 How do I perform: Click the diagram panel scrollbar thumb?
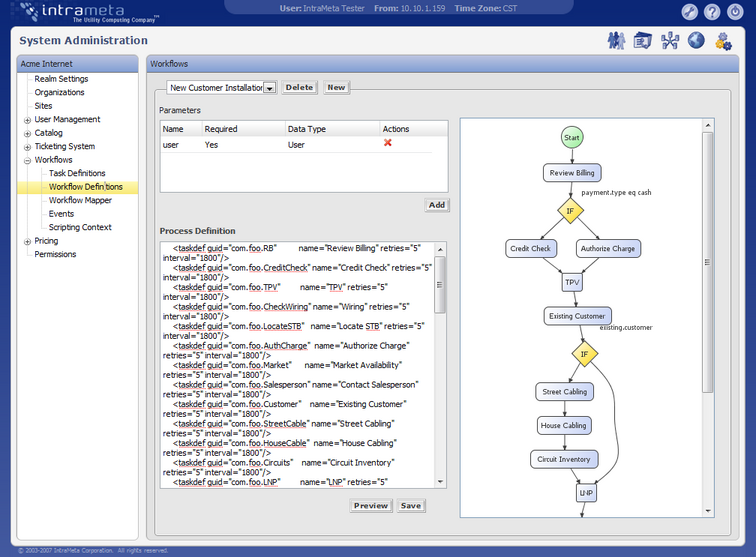[707, 262]
